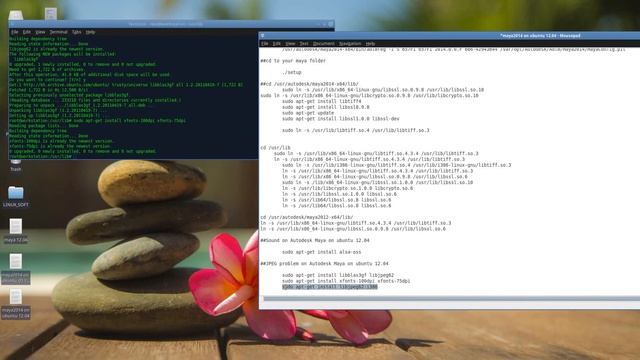Click 'xfonts-100dpi xfonts-75dpi' line in Mousepad
Viewport: 640px width, 360px height.
tap(346, 281)
